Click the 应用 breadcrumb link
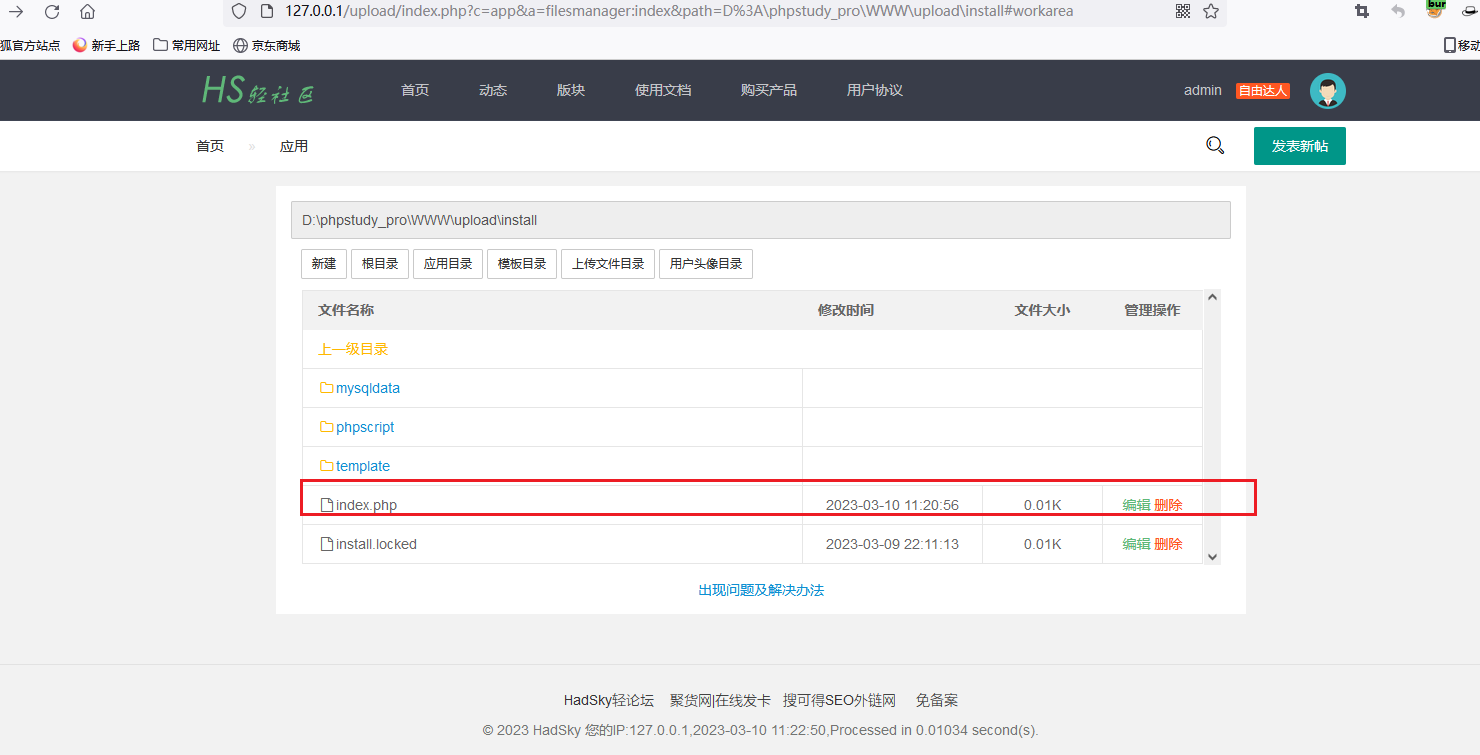 tap(294, 146)
